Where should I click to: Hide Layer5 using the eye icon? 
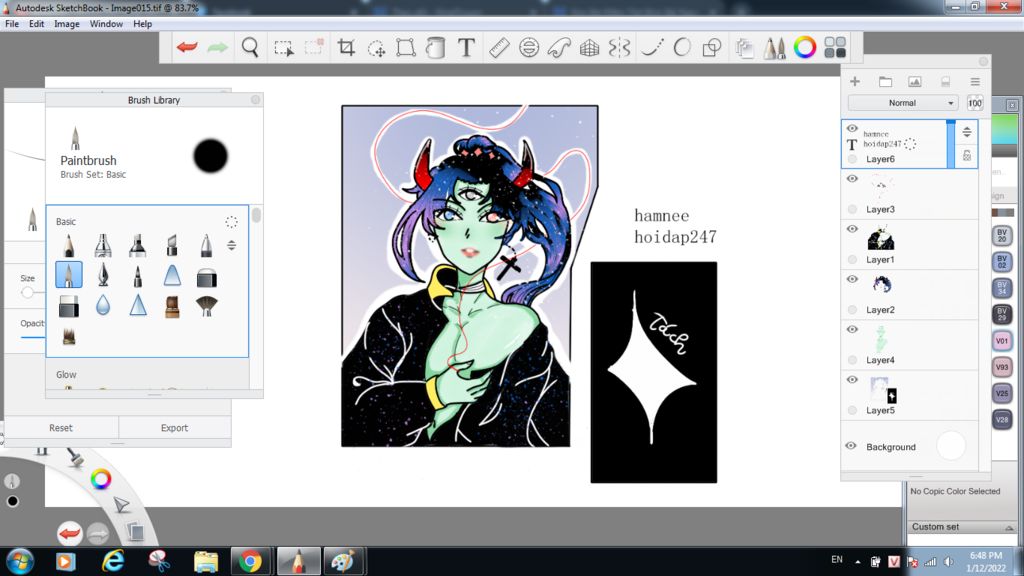(x=852, y=379)
